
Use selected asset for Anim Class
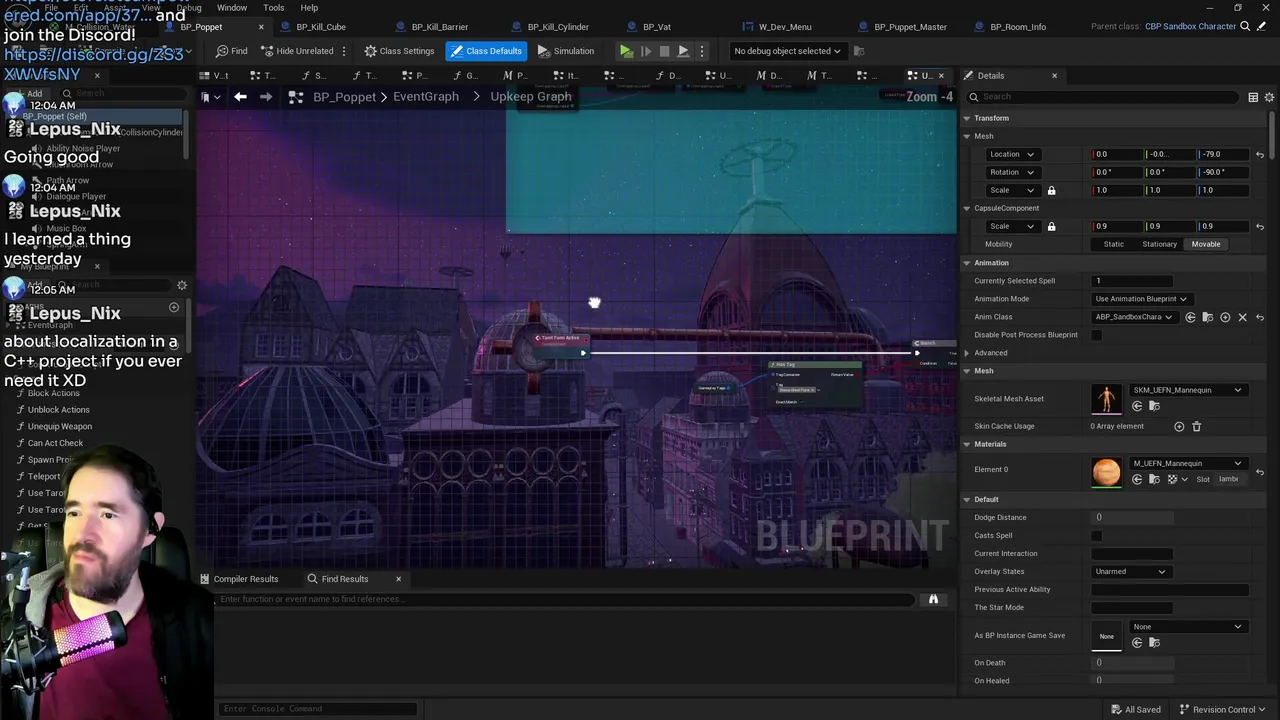click(1190, 317)
